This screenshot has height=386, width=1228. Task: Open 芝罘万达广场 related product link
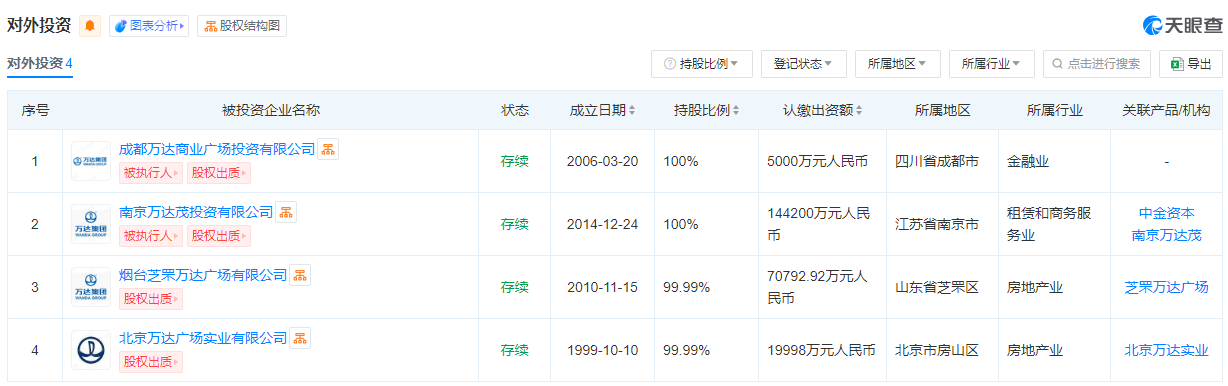(1166, 287)
